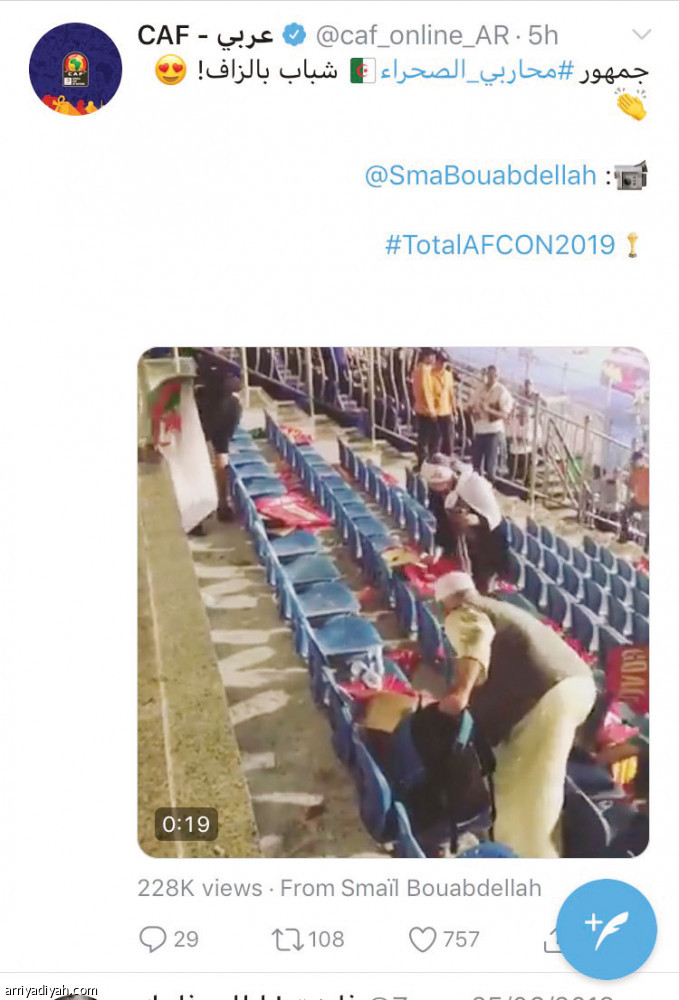Open the 5h tweet timestamp
This screenshot has width=679, height=1000.
[543, 36]
